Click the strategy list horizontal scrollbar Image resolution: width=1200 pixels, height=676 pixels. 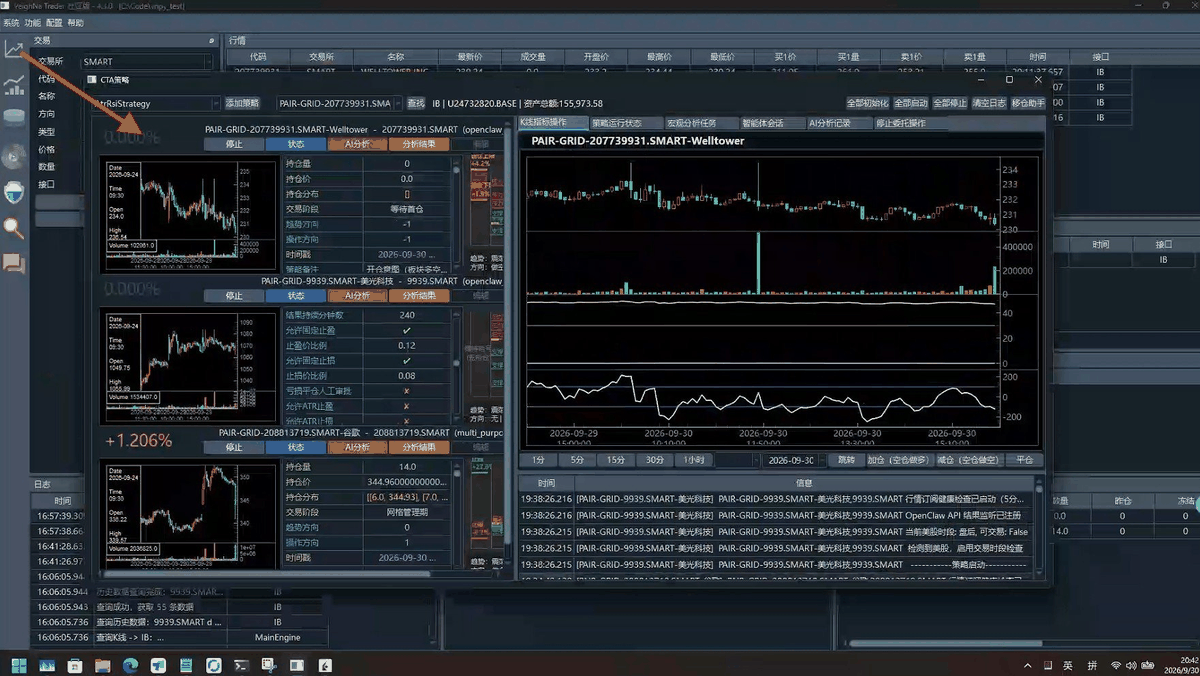pyautogui.click(x=266, y=574)
